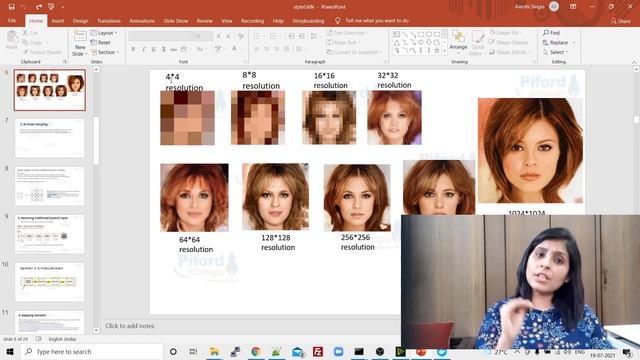The image size is (640, 360).
Task: Open the Ribbon Display Options icon
Action: click(573, 7)
